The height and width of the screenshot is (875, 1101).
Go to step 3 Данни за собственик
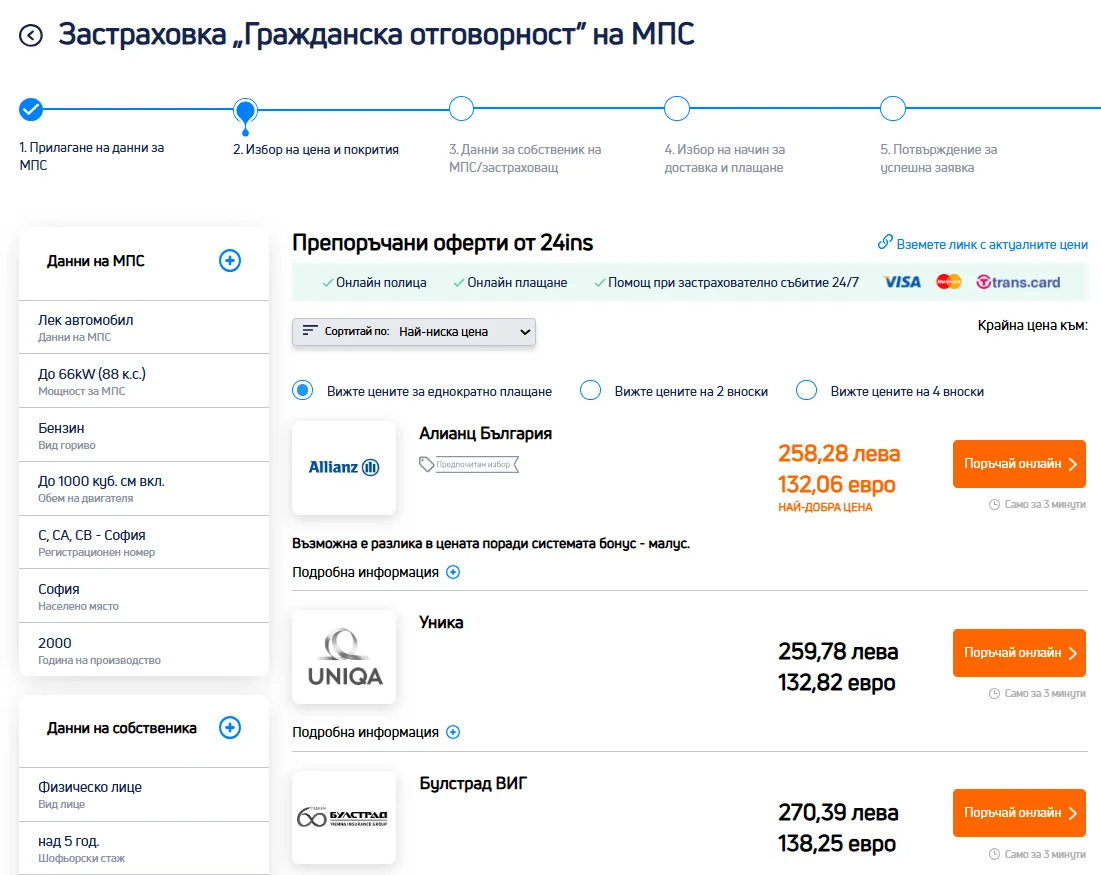click(x=461, y=109)
